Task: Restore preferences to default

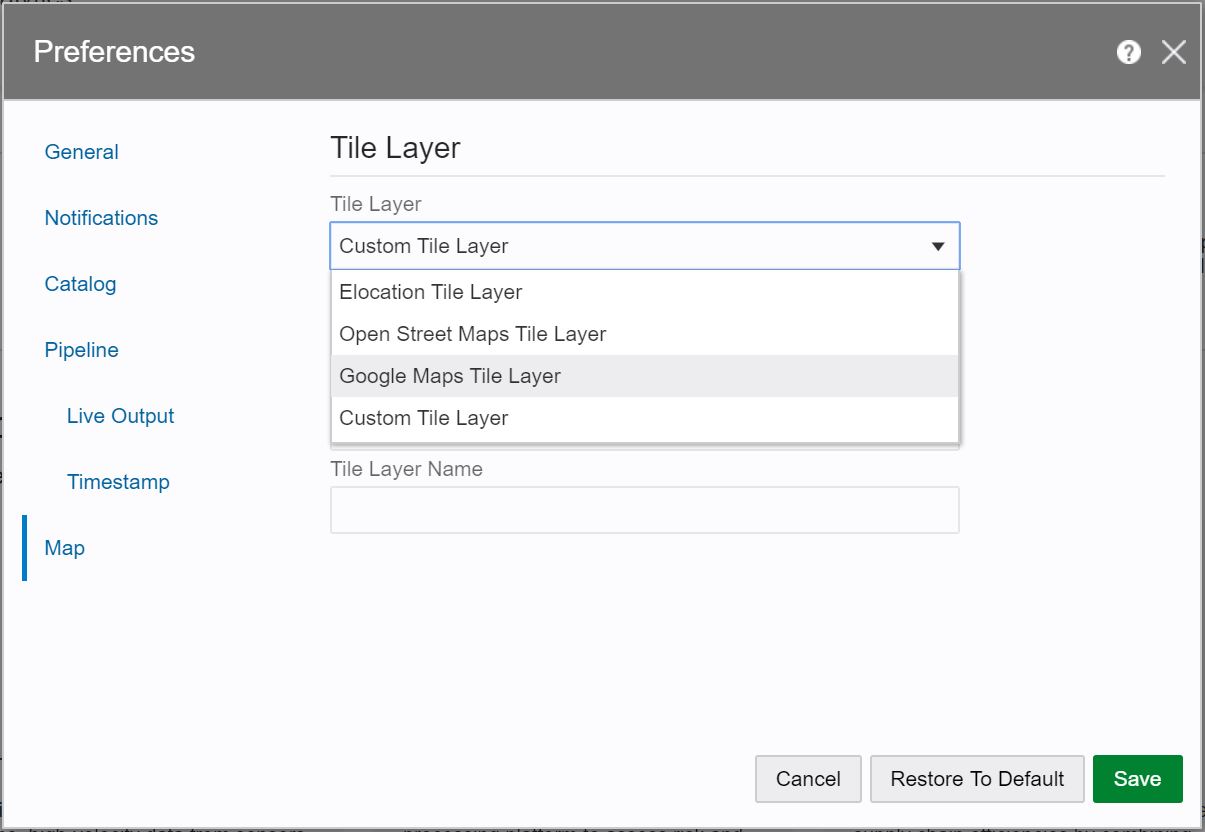Action: (977, 778)
